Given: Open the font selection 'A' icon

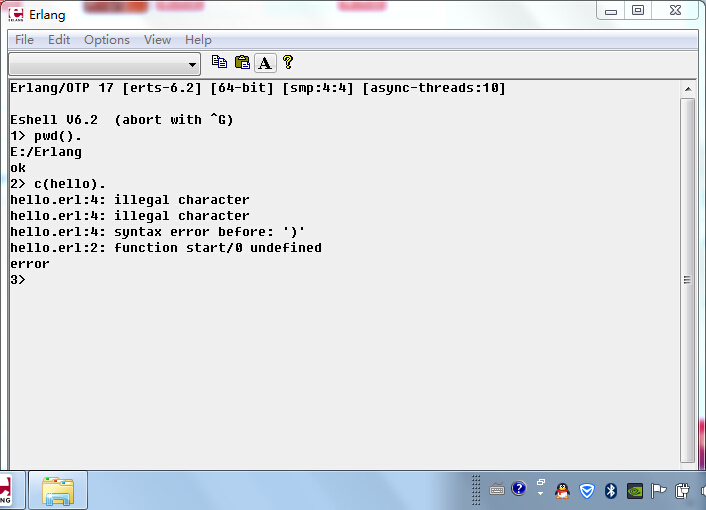Looking at the screenshot, I should (265, 63).
